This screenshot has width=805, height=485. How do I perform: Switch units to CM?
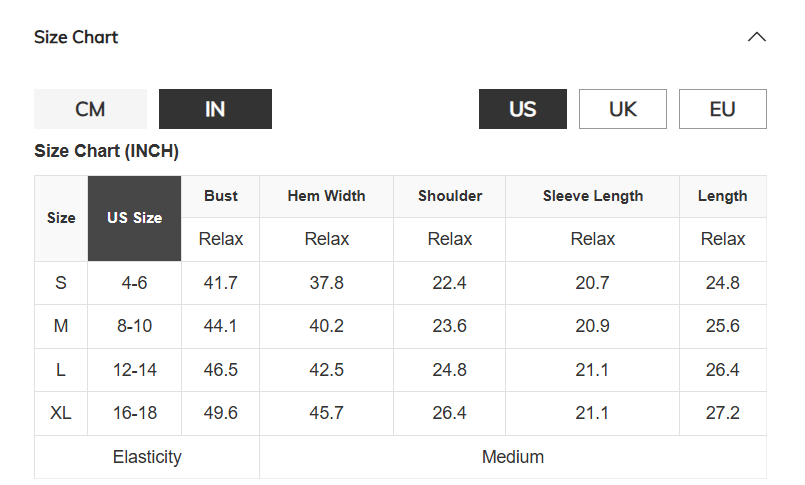point(90,109)
